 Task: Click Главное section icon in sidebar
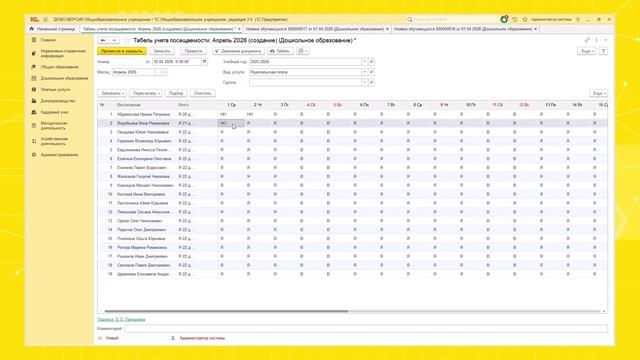pyautogui.click(x=34, y=40)
